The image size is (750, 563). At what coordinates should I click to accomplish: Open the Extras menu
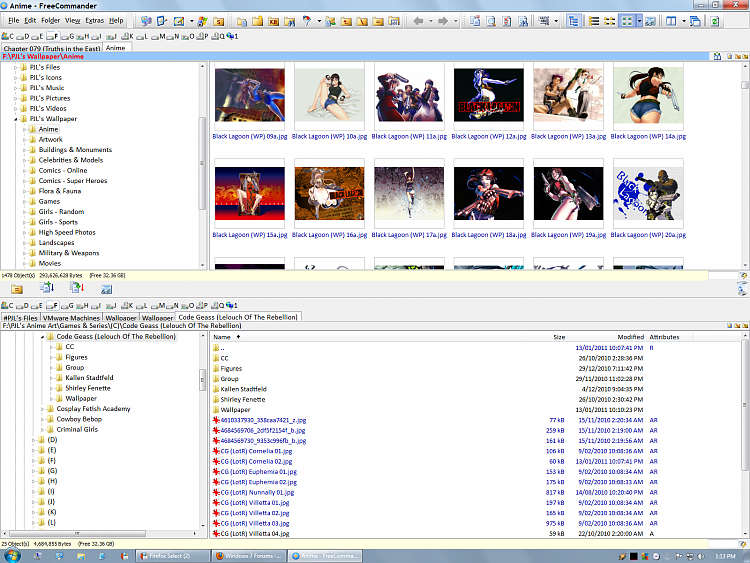(x=95, y=21)
